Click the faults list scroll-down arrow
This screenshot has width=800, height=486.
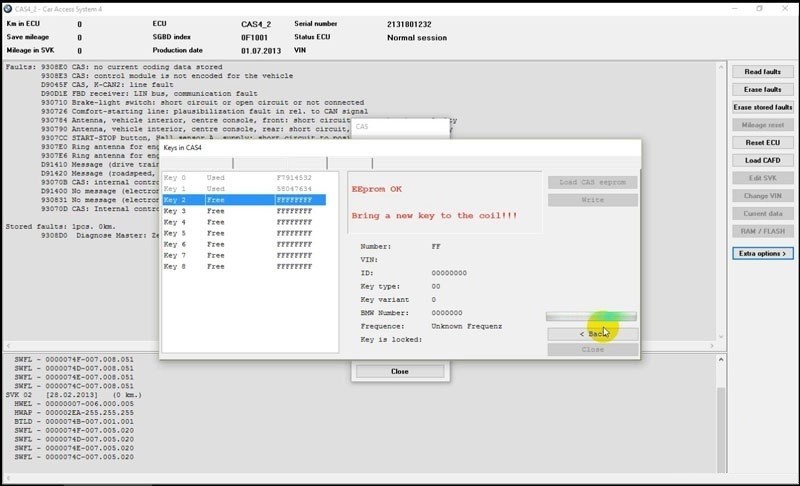(721, 337)
